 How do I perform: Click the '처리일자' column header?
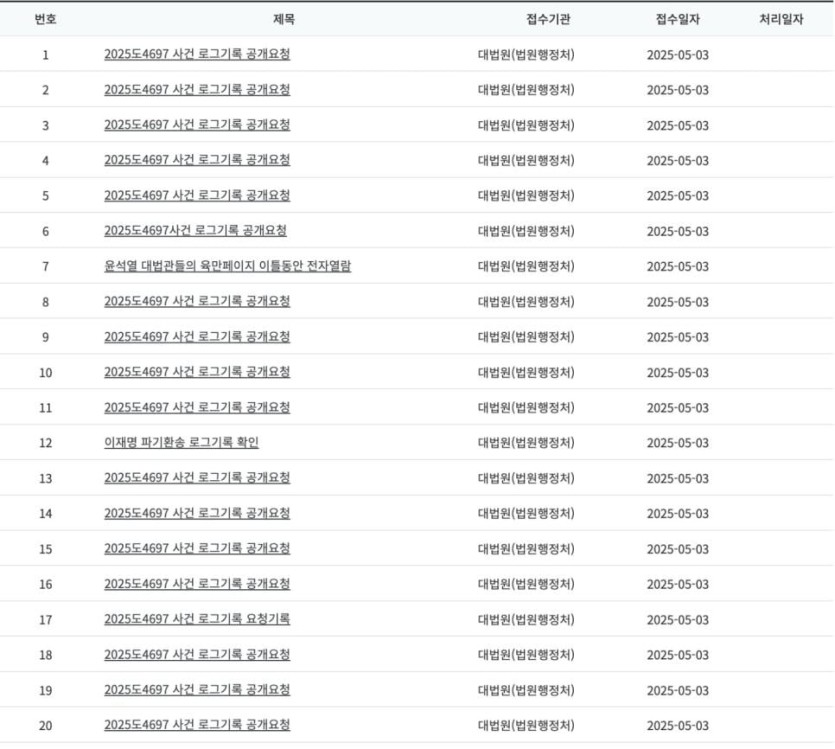click(781, 19)
